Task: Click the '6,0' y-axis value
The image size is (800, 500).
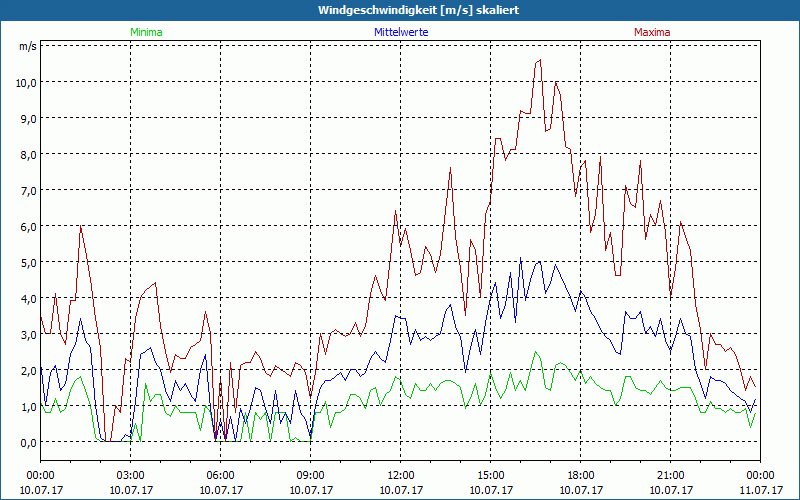Action: click(x=29, y=227)
